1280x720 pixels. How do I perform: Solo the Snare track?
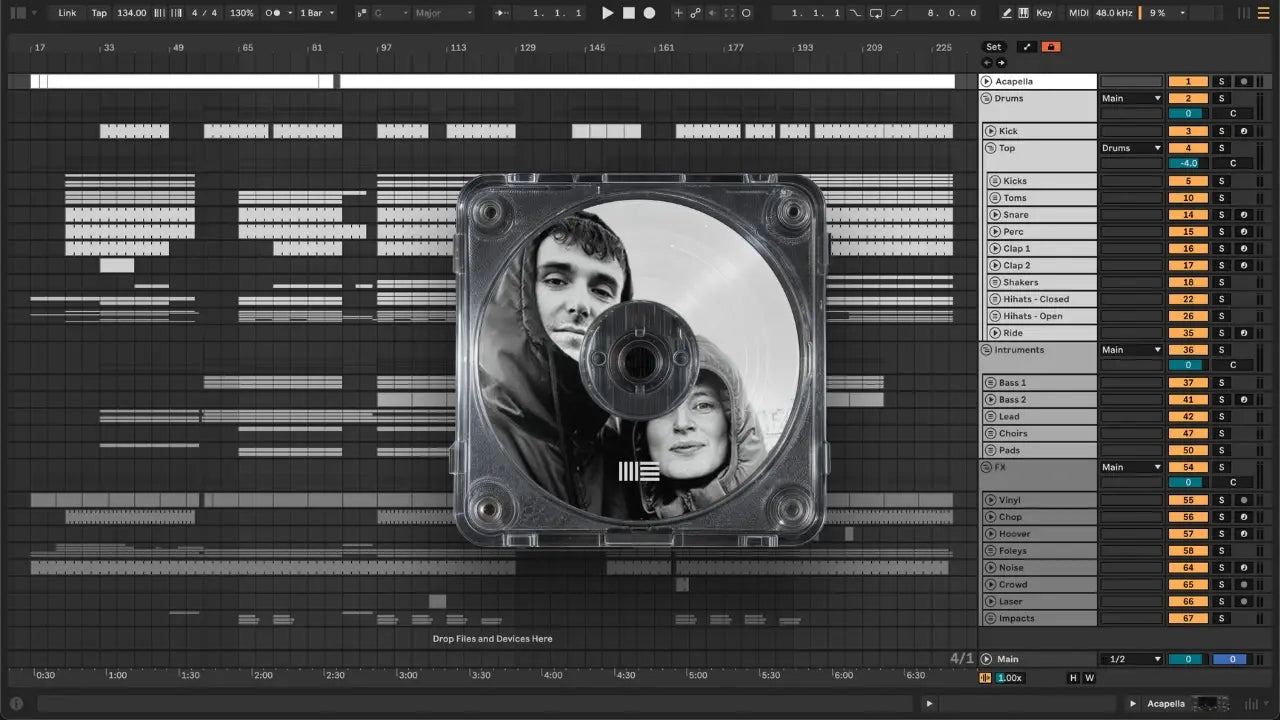pos(1221,215)
